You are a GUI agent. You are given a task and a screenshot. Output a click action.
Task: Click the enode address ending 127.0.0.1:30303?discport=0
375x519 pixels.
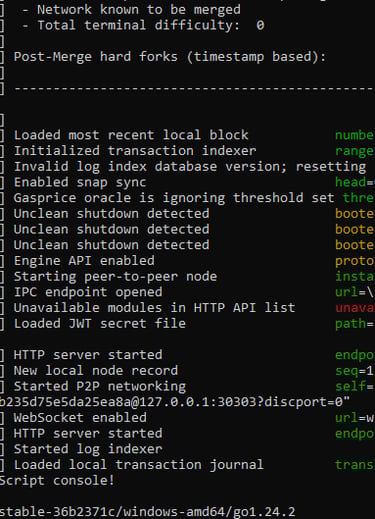(175, 402)
